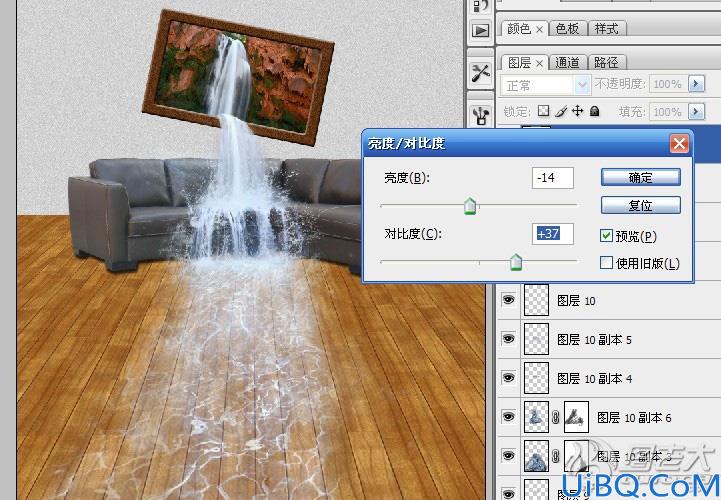Enable lock position move icon
Image resolution: width=721 pixels, height=500 pixels.
pyautogui.click(x=578, y=111)
